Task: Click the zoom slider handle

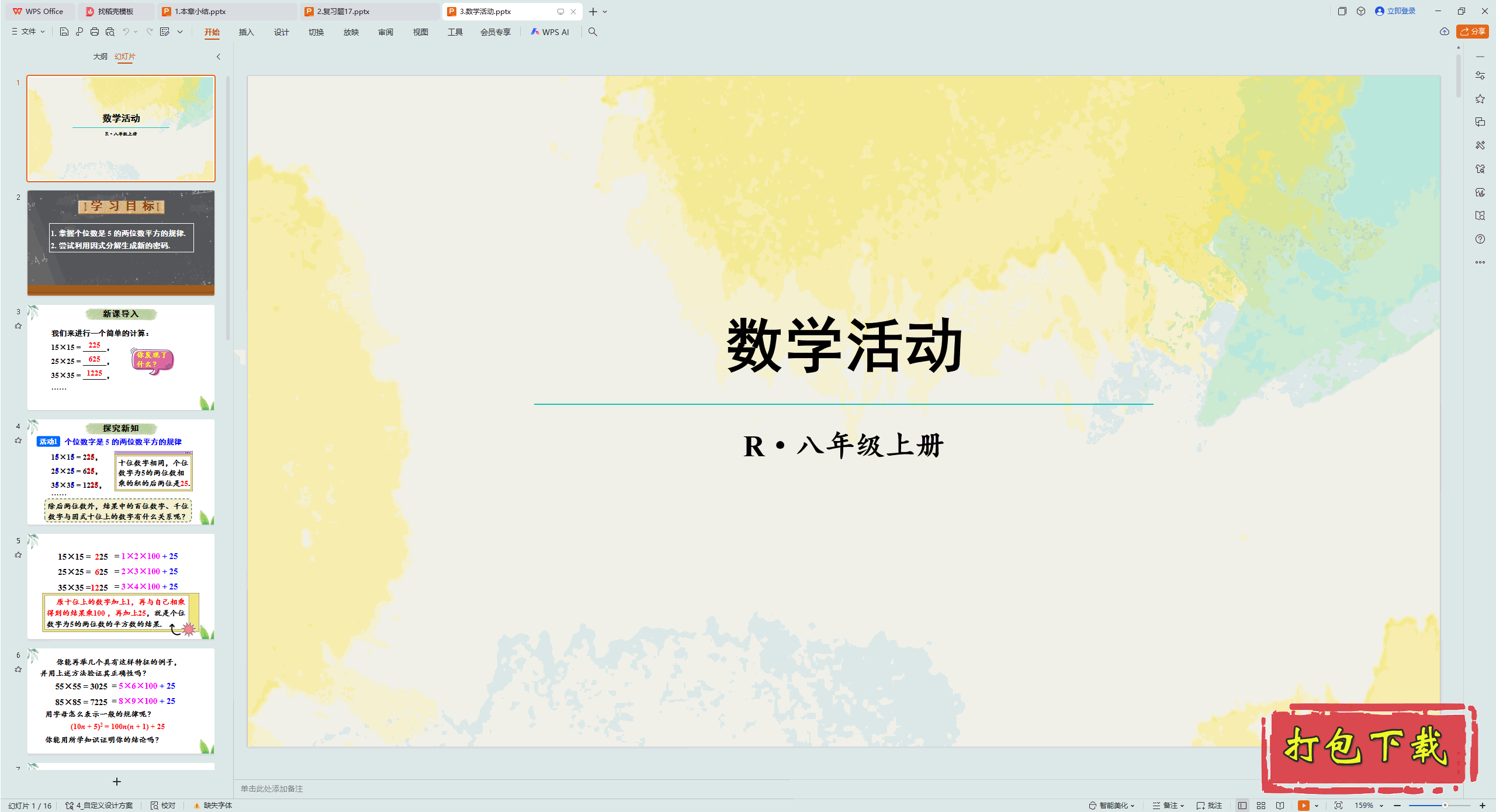Action: tap(1445, 805)
